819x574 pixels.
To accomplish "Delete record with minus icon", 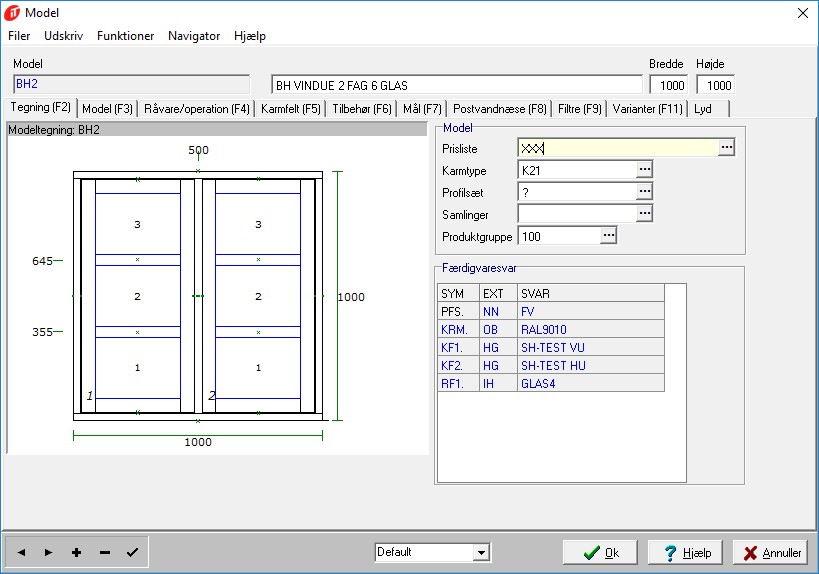I will [104, 552].
